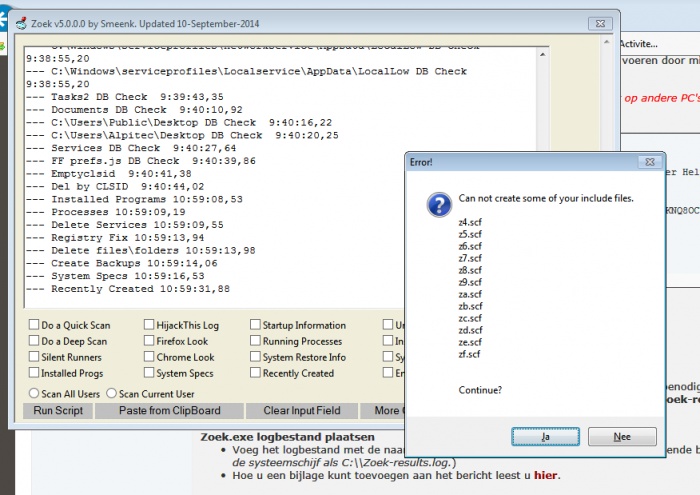Check the HijackThis Log option
This screenshot has height=495, width=700.
(149, 324)
